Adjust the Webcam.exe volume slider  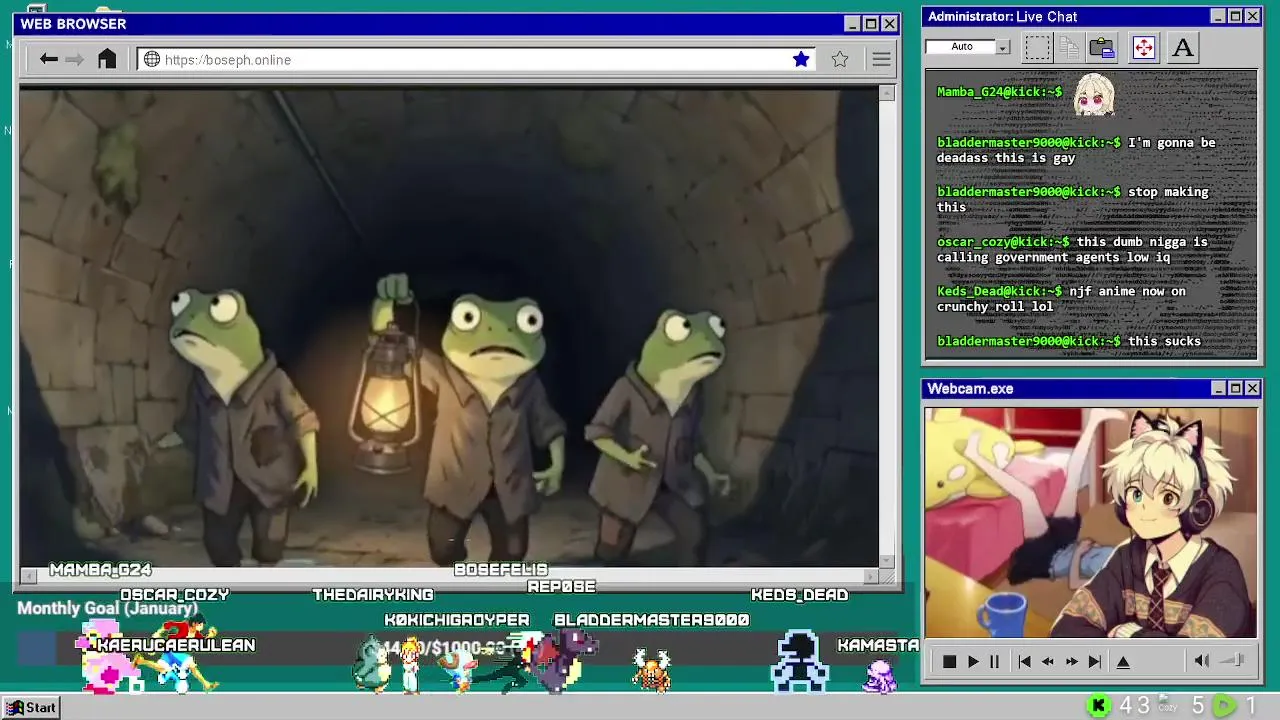[1233, 660]
